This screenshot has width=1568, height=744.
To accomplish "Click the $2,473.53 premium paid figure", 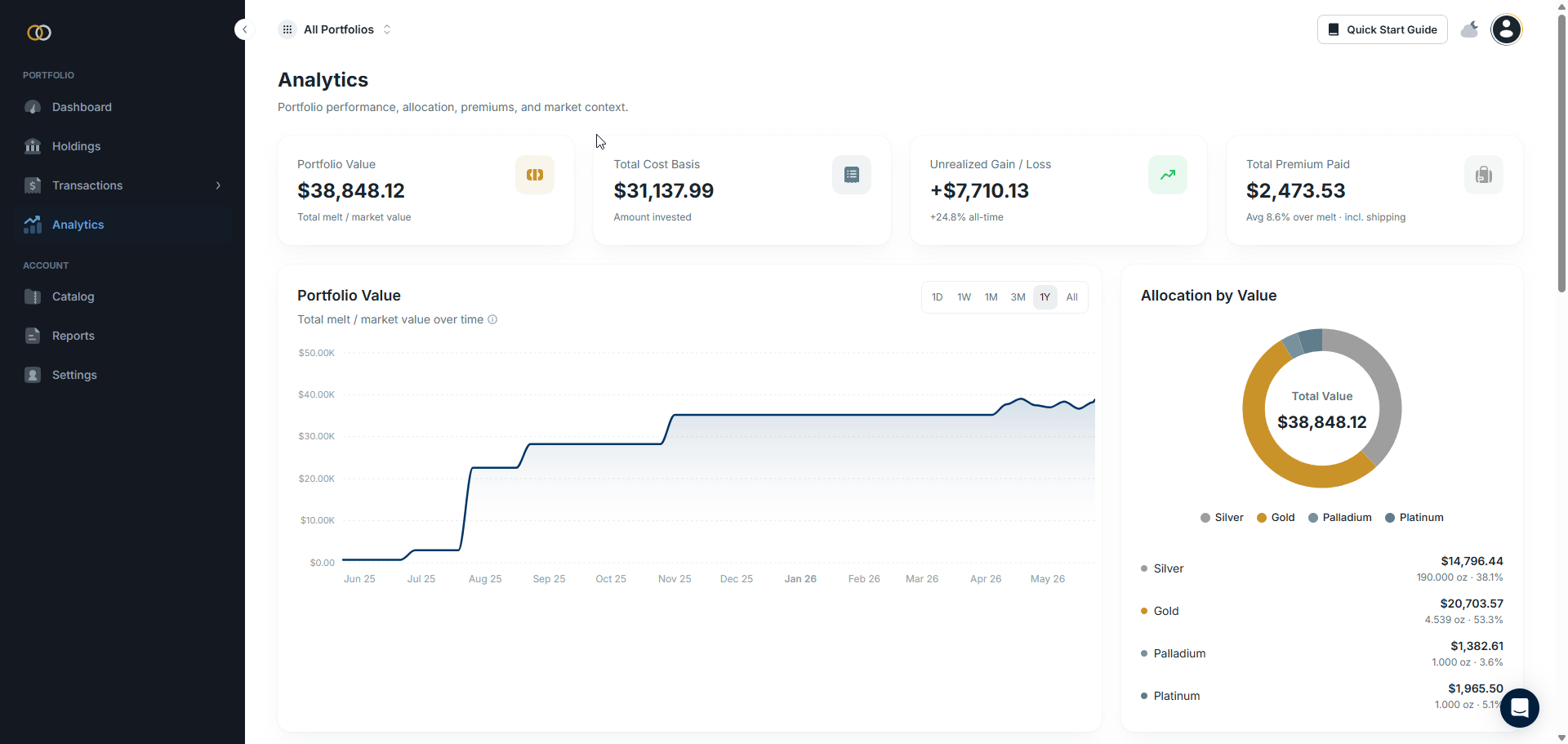I will click(x=1295, y=190).
